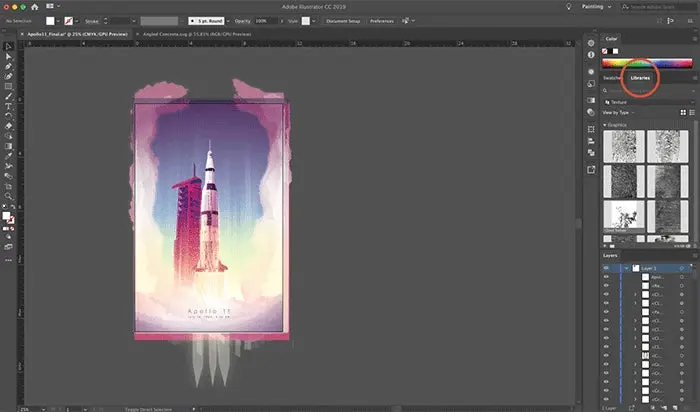
Task: Select the Paintbrush tool
Action: [x=8, y=96]
